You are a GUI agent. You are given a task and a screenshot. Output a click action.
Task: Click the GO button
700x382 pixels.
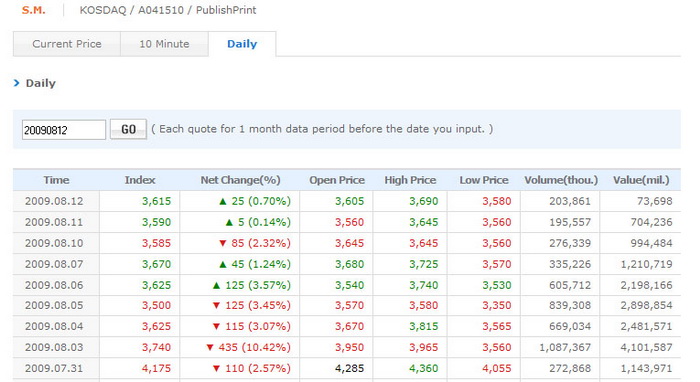coord(128,129)
